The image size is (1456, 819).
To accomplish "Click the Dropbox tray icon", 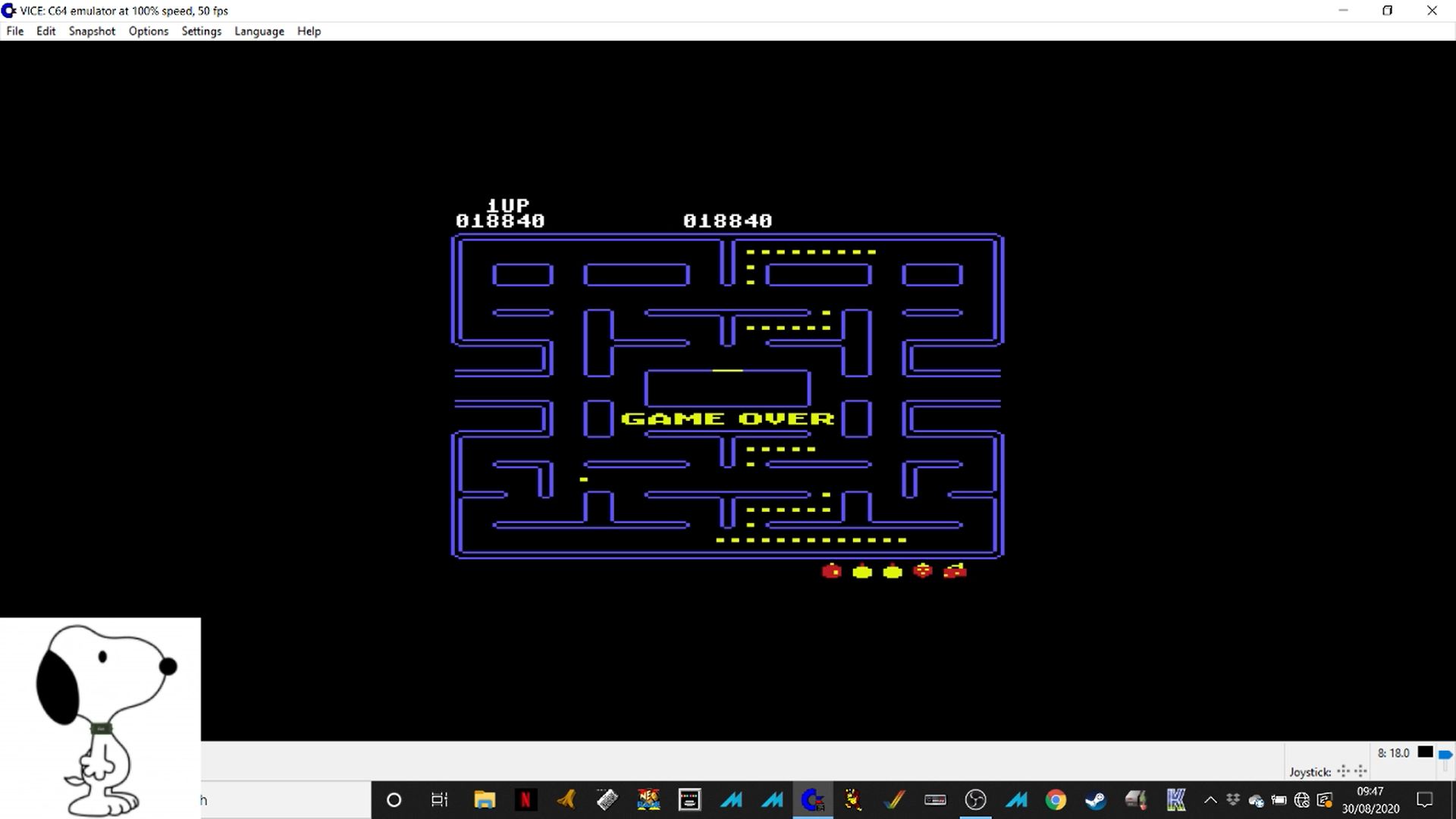I will tap(1233, 800).
